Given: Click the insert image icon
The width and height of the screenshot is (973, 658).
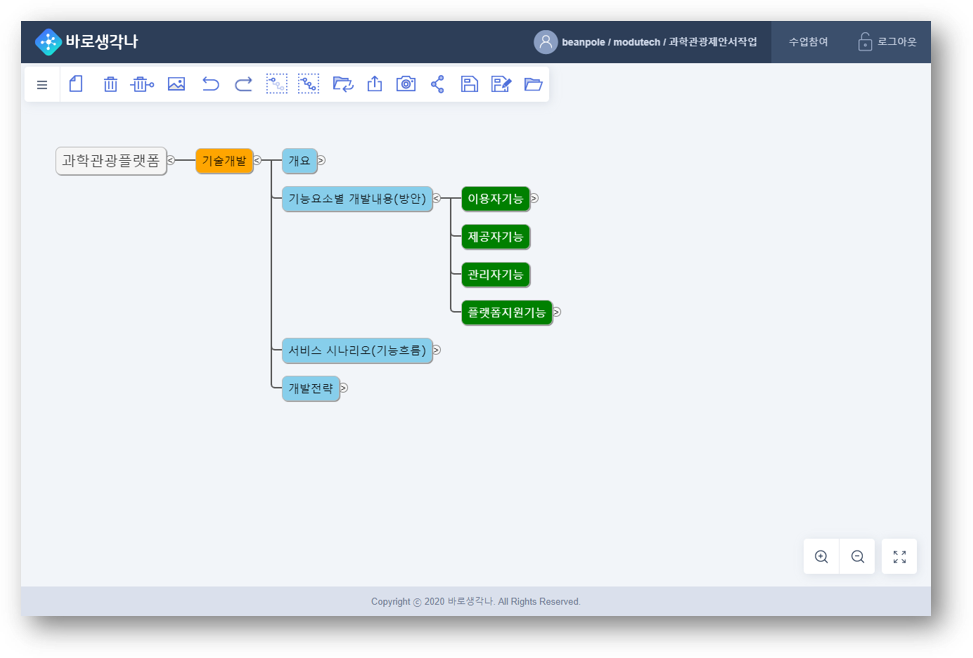Looking at the screenshot, I should [177, 84].
